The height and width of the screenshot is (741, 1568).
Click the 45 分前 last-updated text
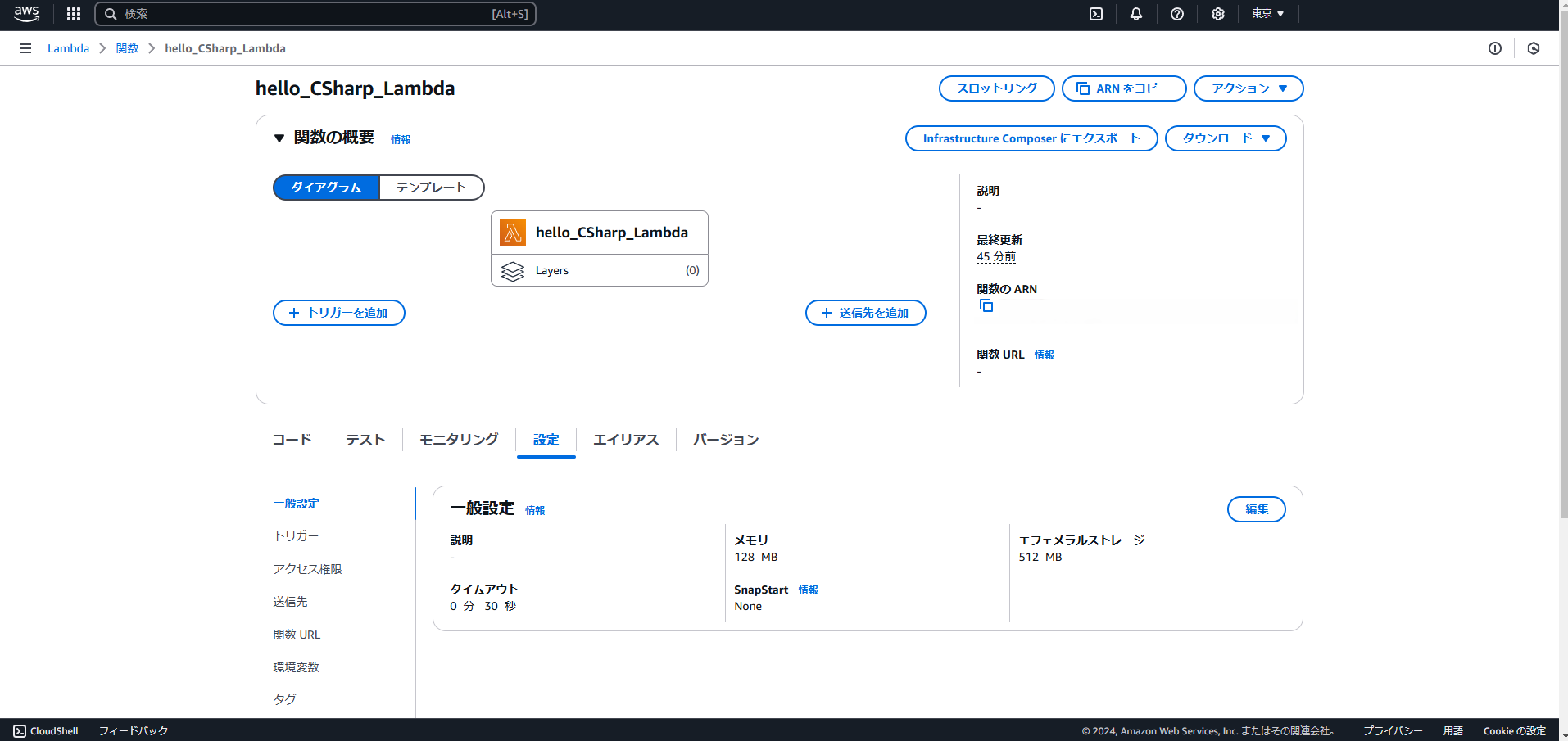coord(996,256)
